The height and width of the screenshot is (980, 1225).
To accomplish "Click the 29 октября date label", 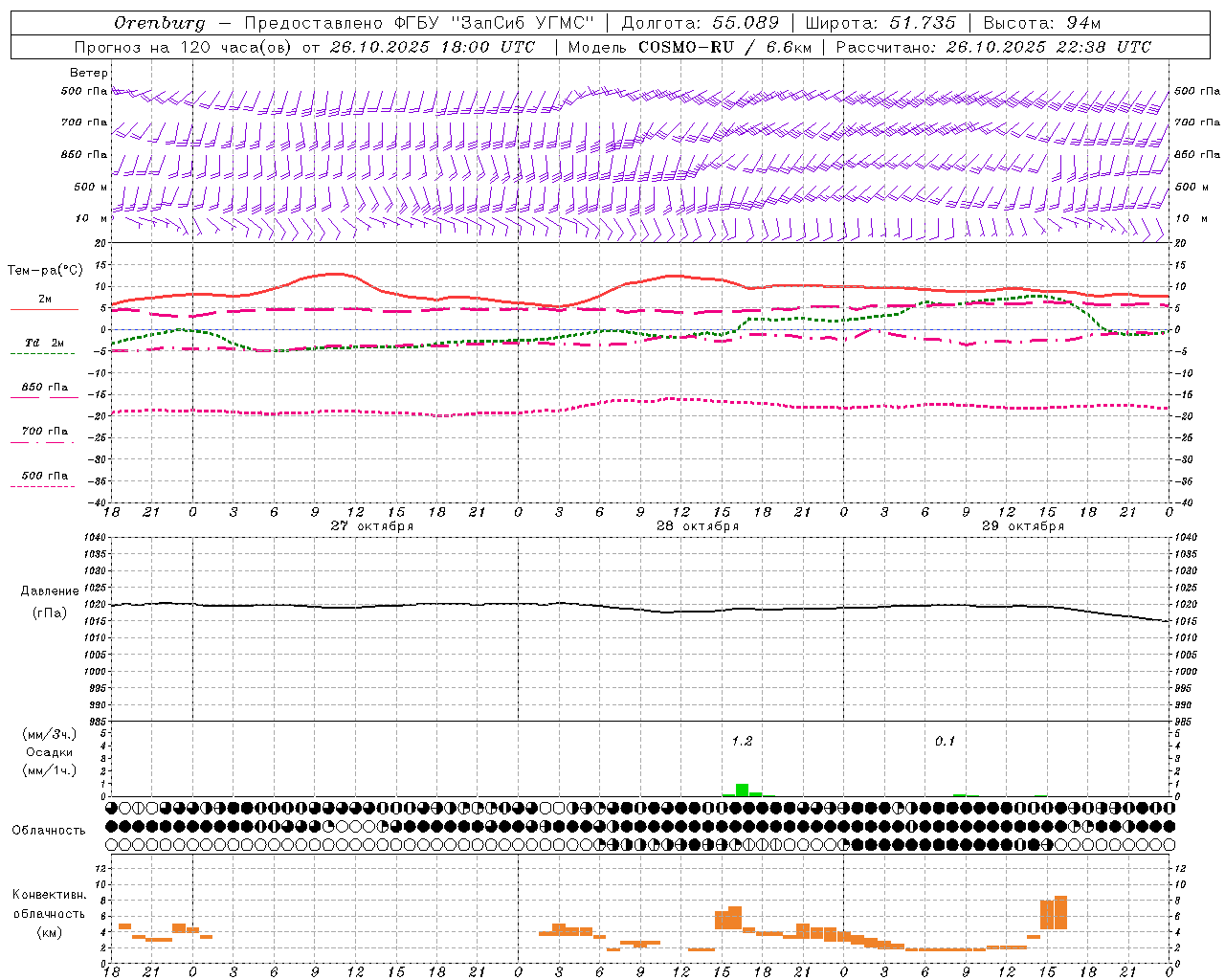I will [x=1023, y=526].
